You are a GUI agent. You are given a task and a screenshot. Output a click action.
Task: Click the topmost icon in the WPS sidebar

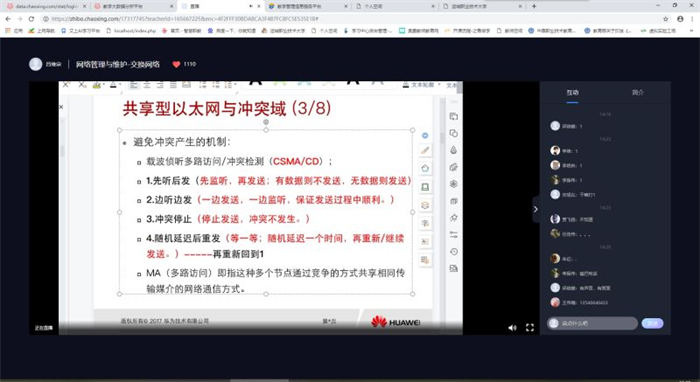point(454,116)
